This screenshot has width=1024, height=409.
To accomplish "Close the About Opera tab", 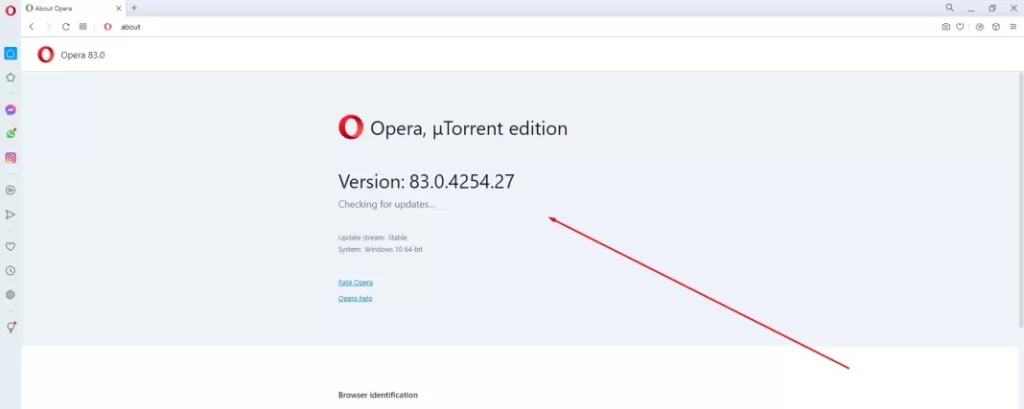I will (x=118, y=8).
